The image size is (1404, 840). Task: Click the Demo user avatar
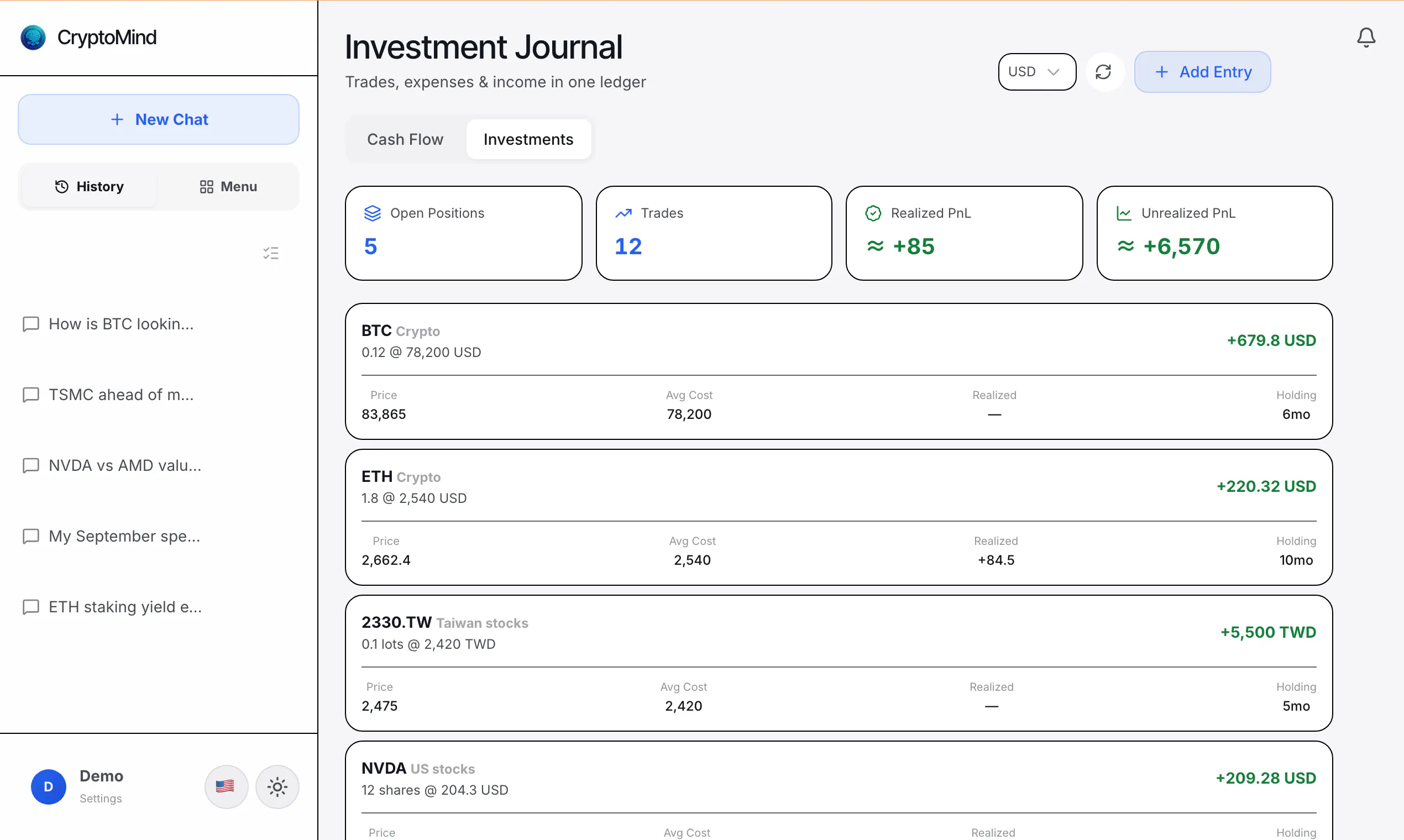49,786
